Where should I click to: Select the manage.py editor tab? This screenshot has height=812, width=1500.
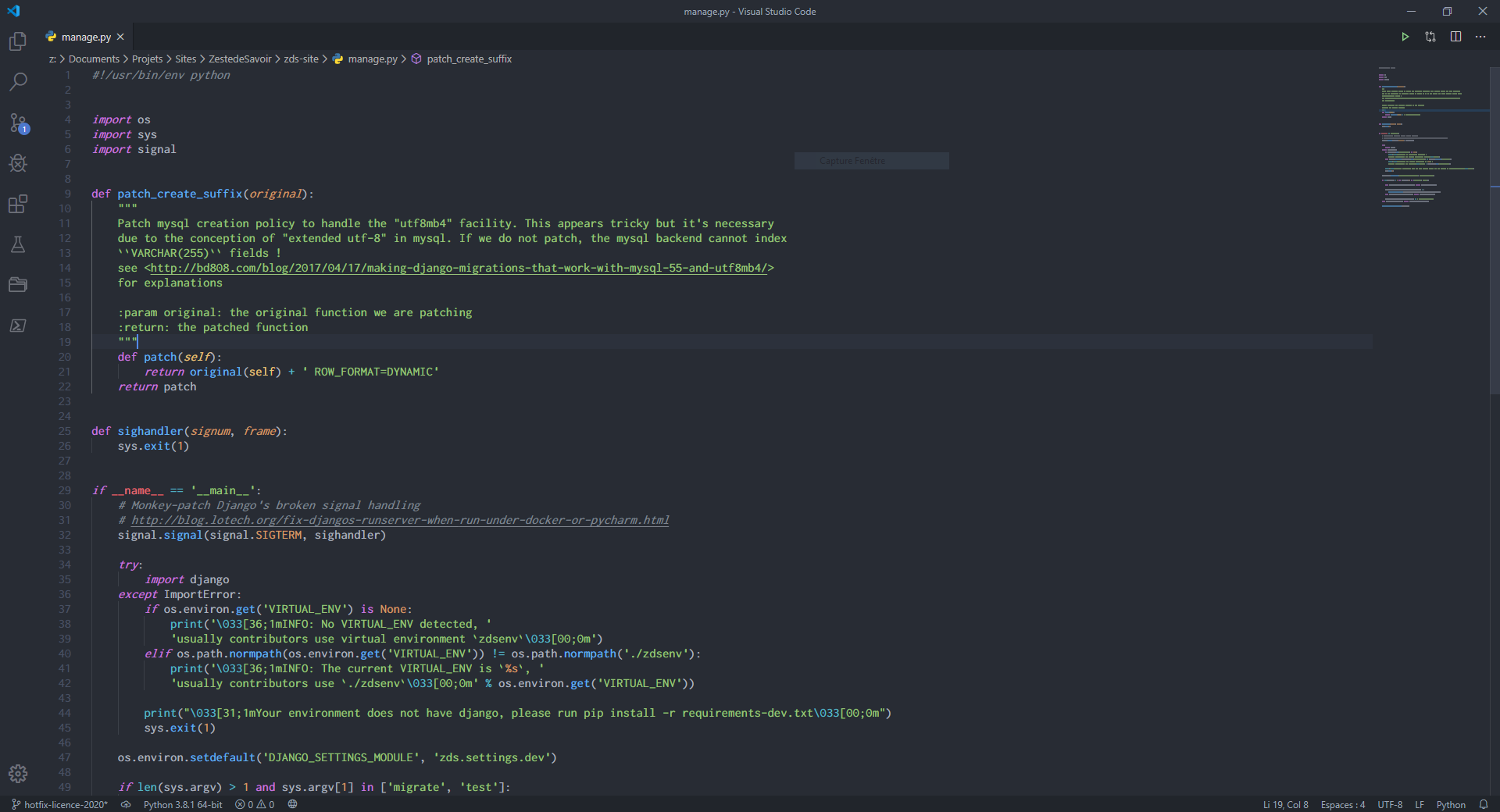[84, 37]
